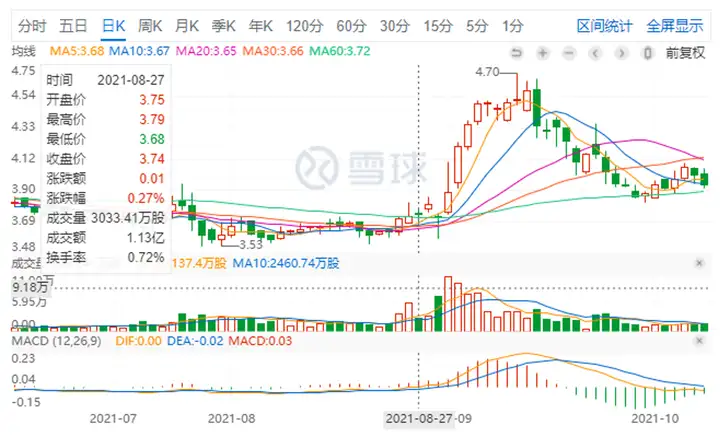720x435 pixels.
Task: Click the undo/reset chart icon
Action: (517, 53)
